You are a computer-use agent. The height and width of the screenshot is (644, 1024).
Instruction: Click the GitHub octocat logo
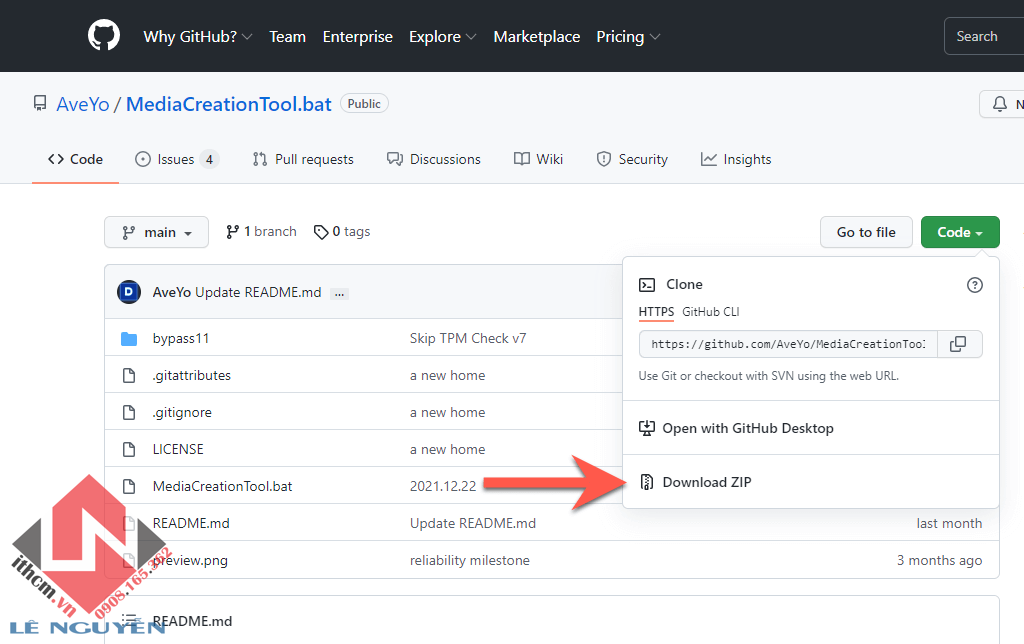(104, 35)
